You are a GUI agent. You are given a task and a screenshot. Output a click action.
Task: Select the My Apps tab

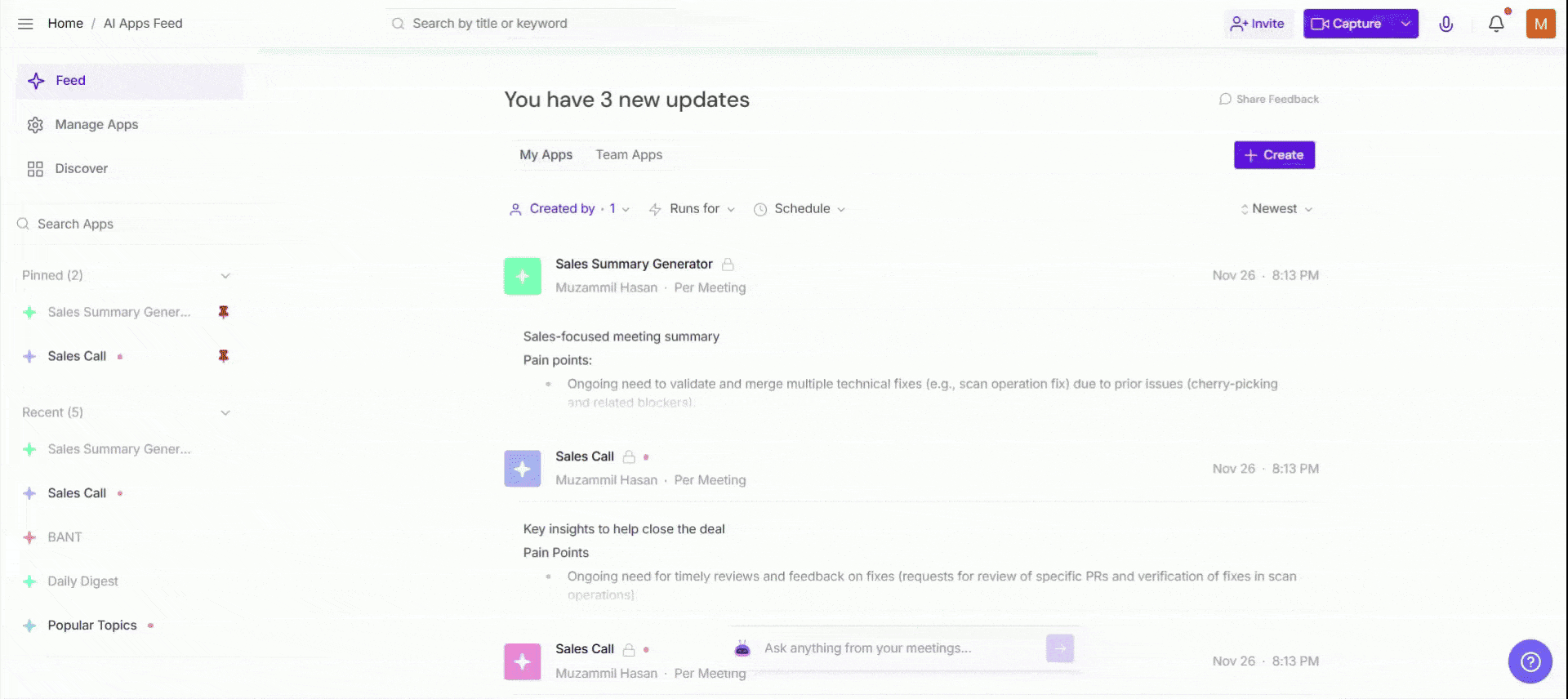tap(546, 154)
